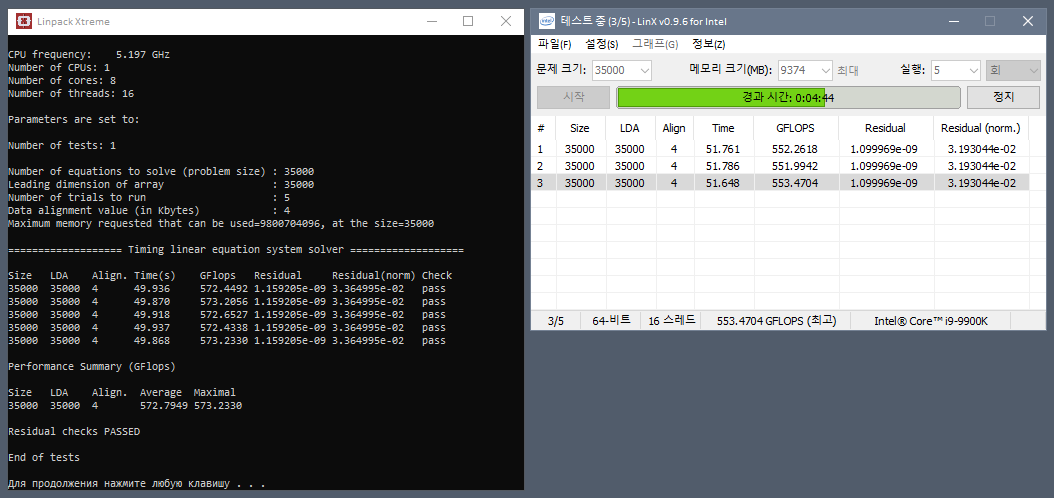Viewport: 1054px width, 498px height.
Task: Open the 그래프(G) menu in LinX
Action: coord(655,44)
